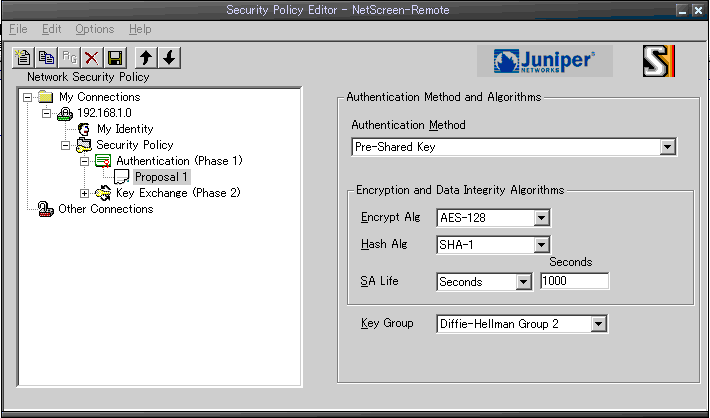Open the Encrypt Alg dropdown

pyautogui.click(x=542, y=218)
